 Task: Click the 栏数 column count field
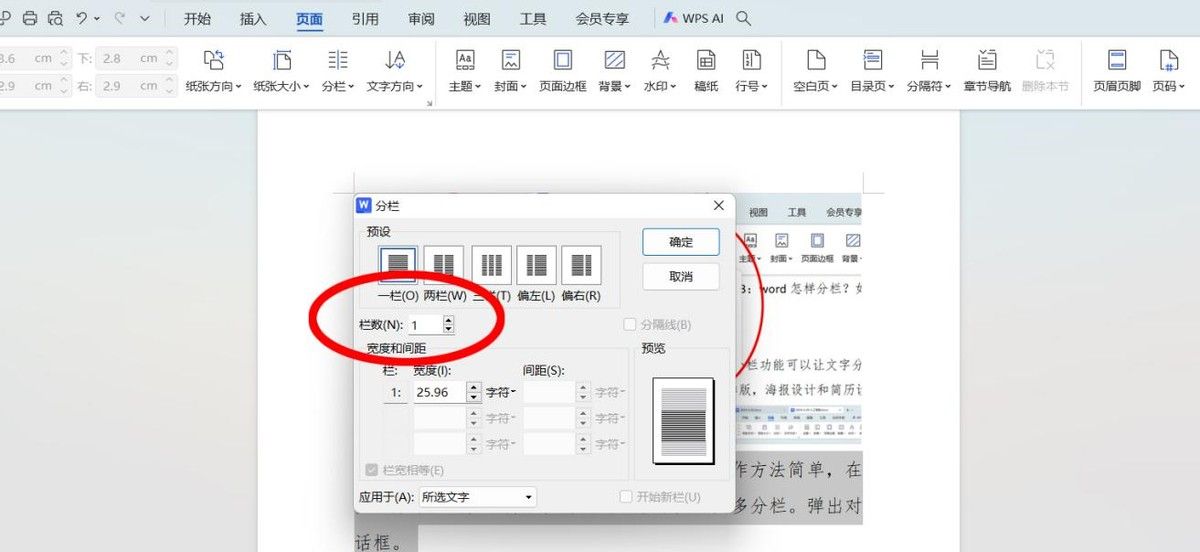(x=425, y=325)
